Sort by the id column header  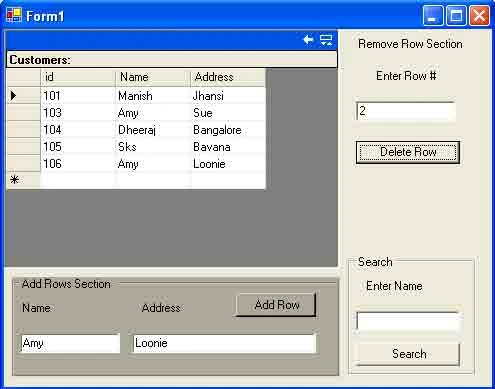pos(78,77)
